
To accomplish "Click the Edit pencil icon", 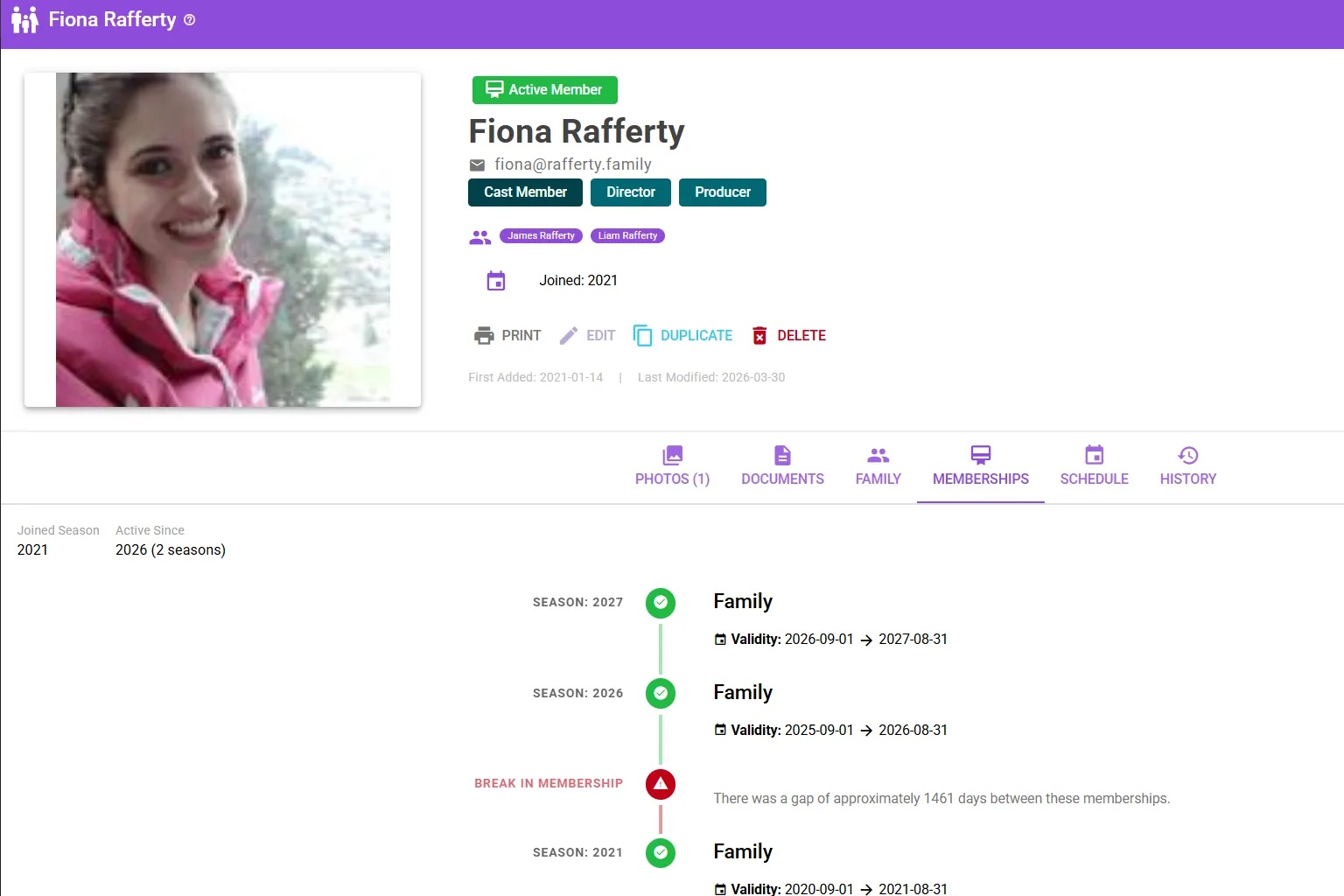I will pos(568,335).
